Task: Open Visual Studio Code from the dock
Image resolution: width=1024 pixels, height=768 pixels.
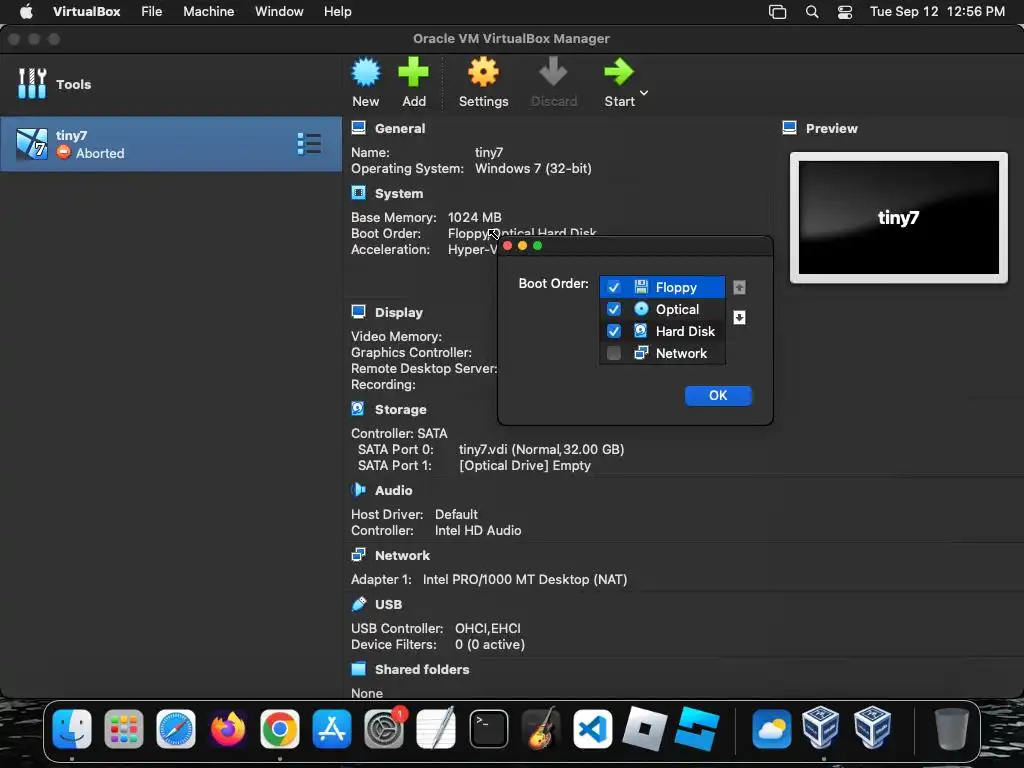Action: [x=592, y=728]
